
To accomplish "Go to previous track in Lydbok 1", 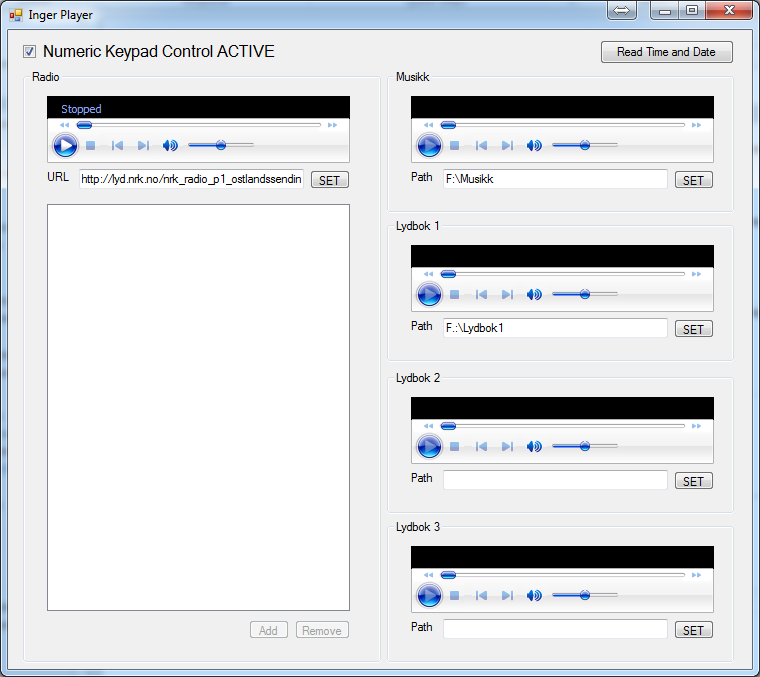I will click(x=481, y=294).
